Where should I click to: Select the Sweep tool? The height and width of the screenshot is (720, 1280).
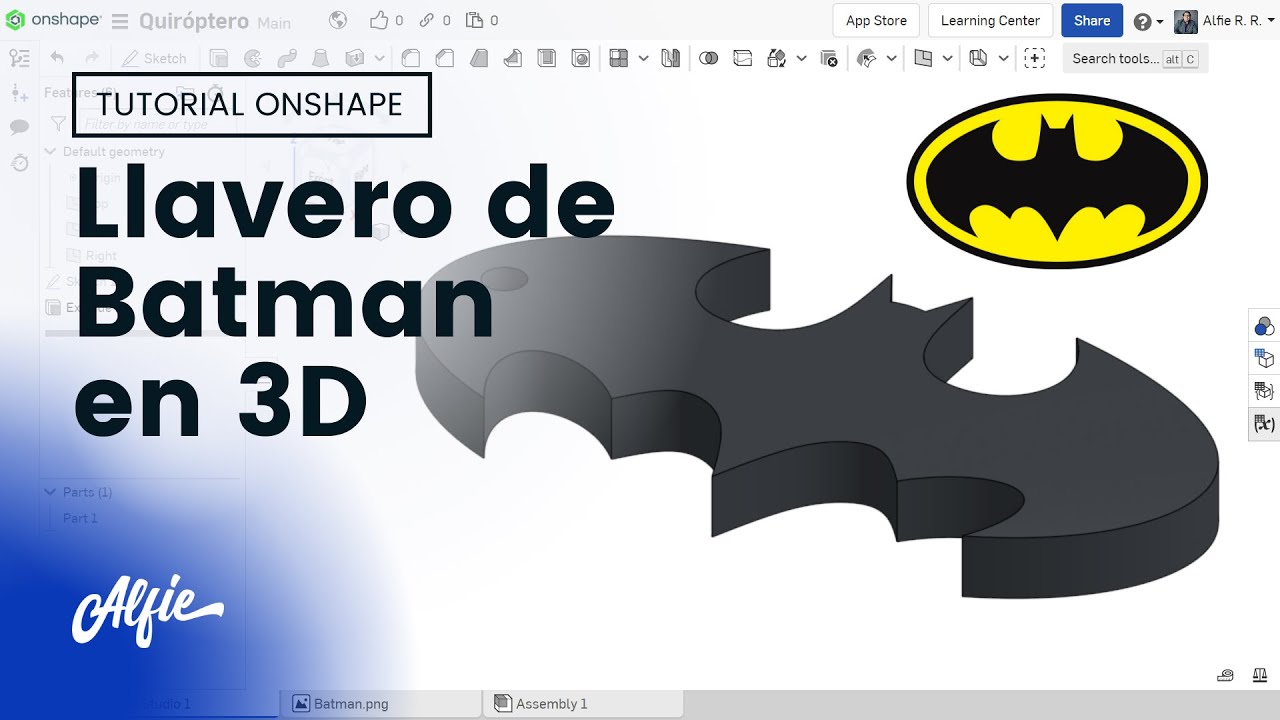(287, 58)
